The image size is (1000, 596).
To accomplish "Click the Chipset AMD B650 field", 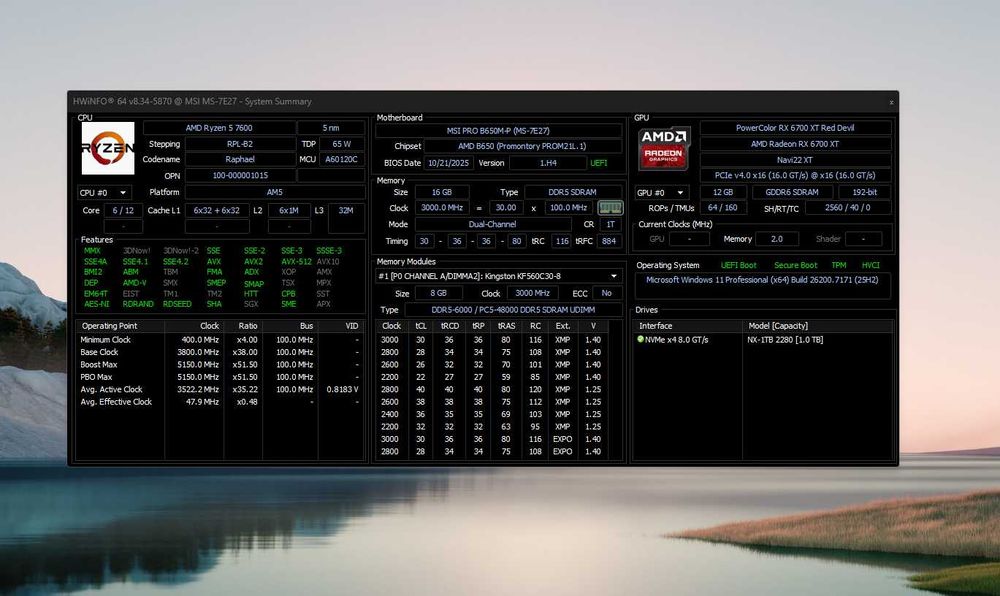I will click(522, 146).
